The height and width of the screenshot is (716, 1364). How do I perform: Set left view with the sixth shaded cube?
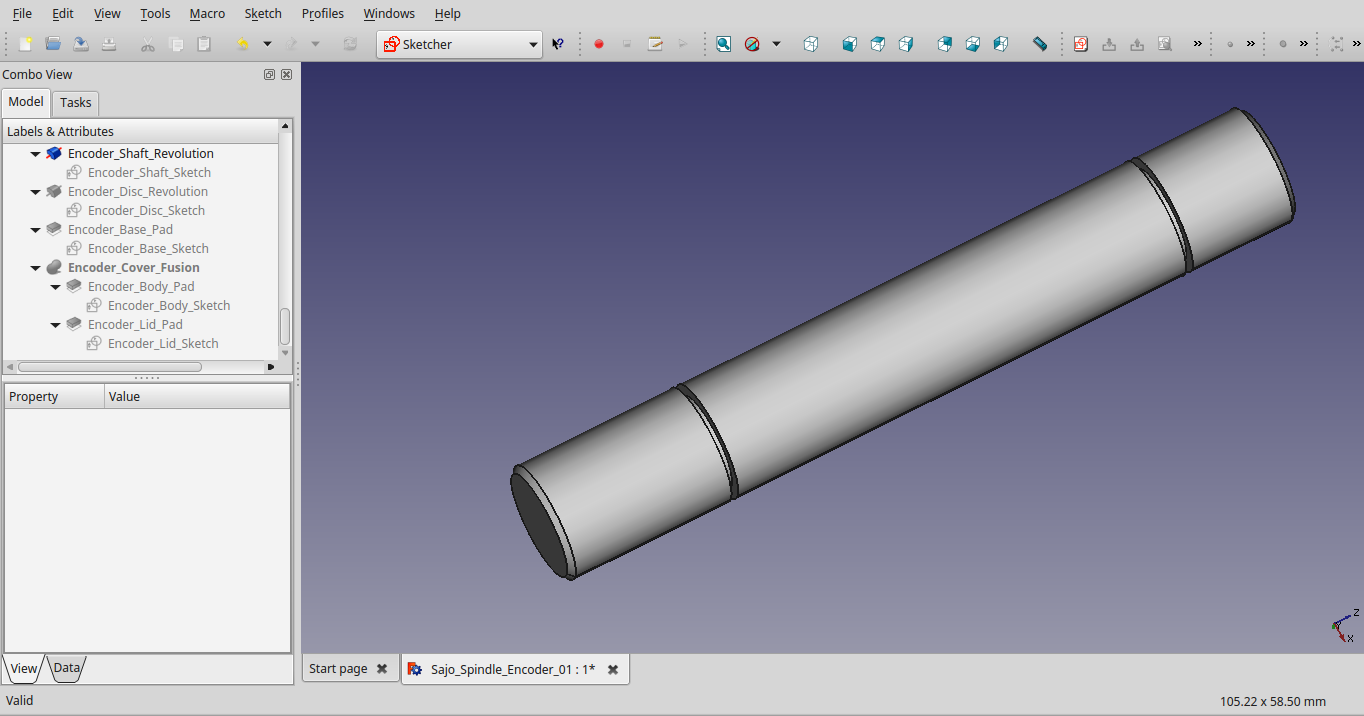(1001, 44)
